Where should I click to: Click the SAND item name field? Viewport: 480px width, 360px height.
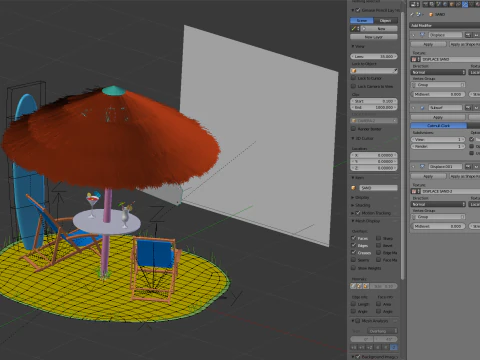click(x=378, y=188)
